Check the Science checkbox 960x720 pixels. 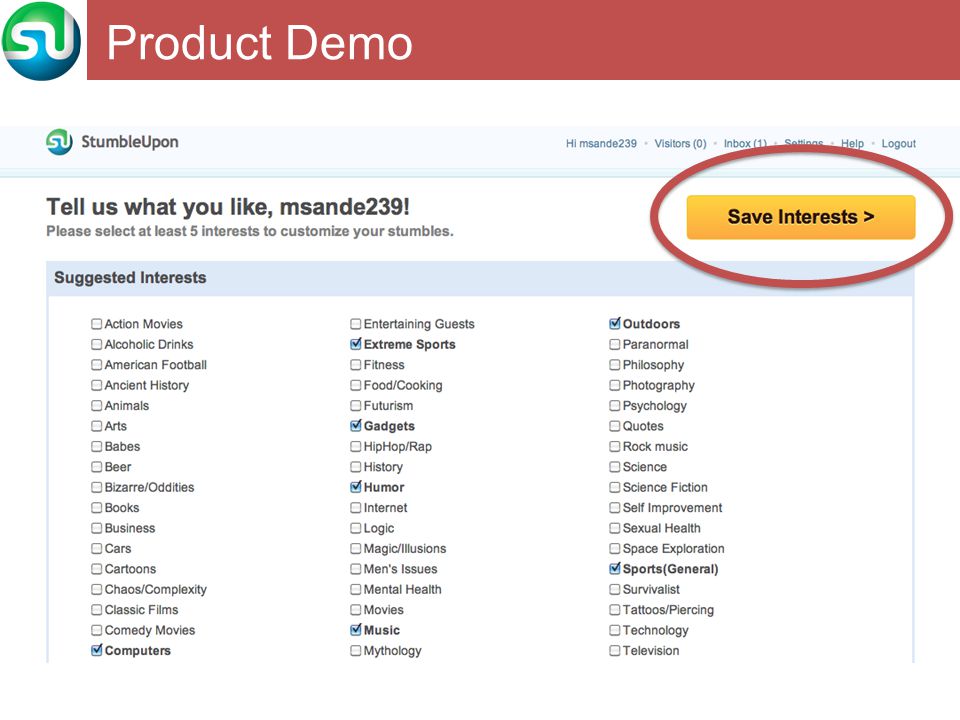[x=615, y=467]
